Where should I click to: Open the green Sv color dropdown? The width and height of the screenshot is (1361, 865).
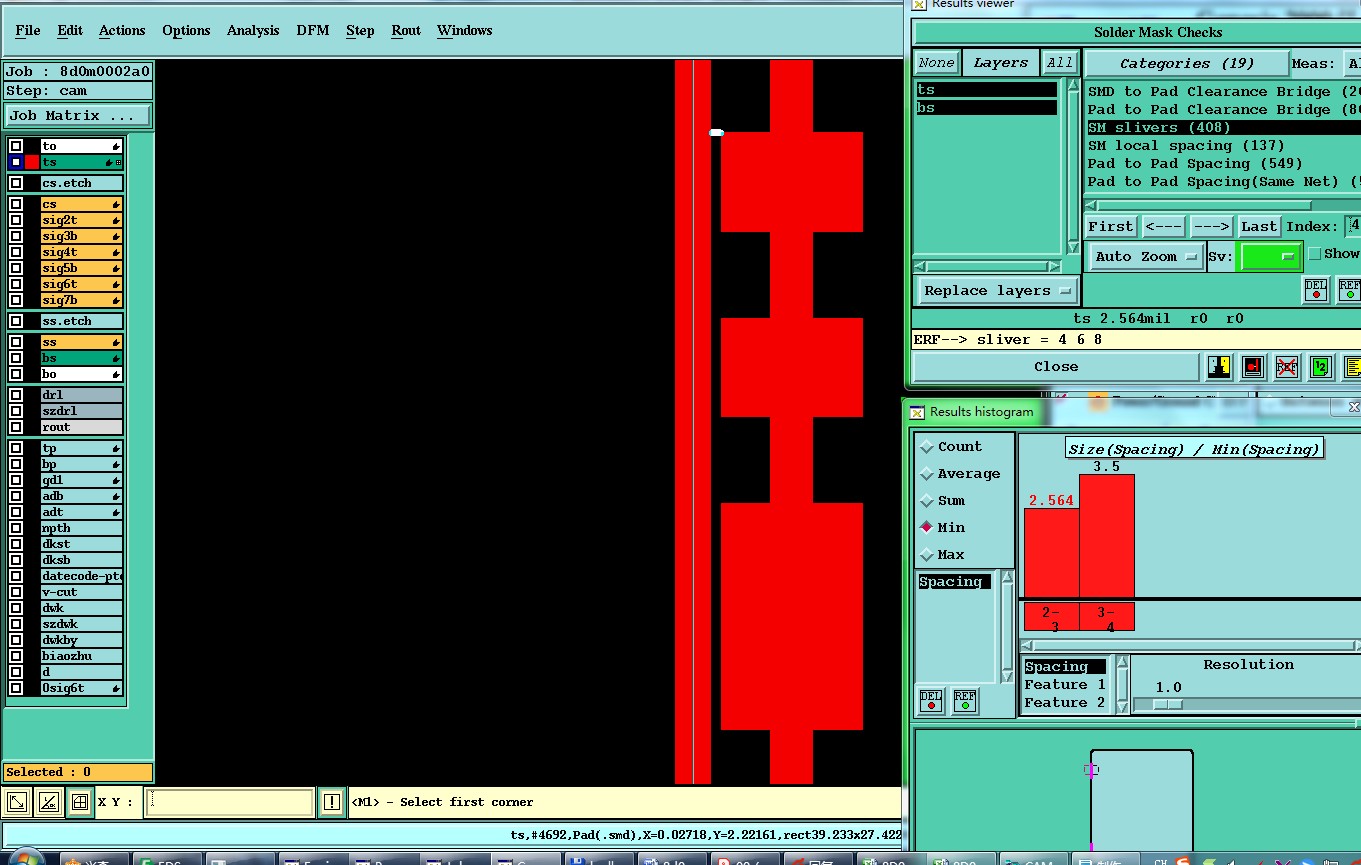1270,257
